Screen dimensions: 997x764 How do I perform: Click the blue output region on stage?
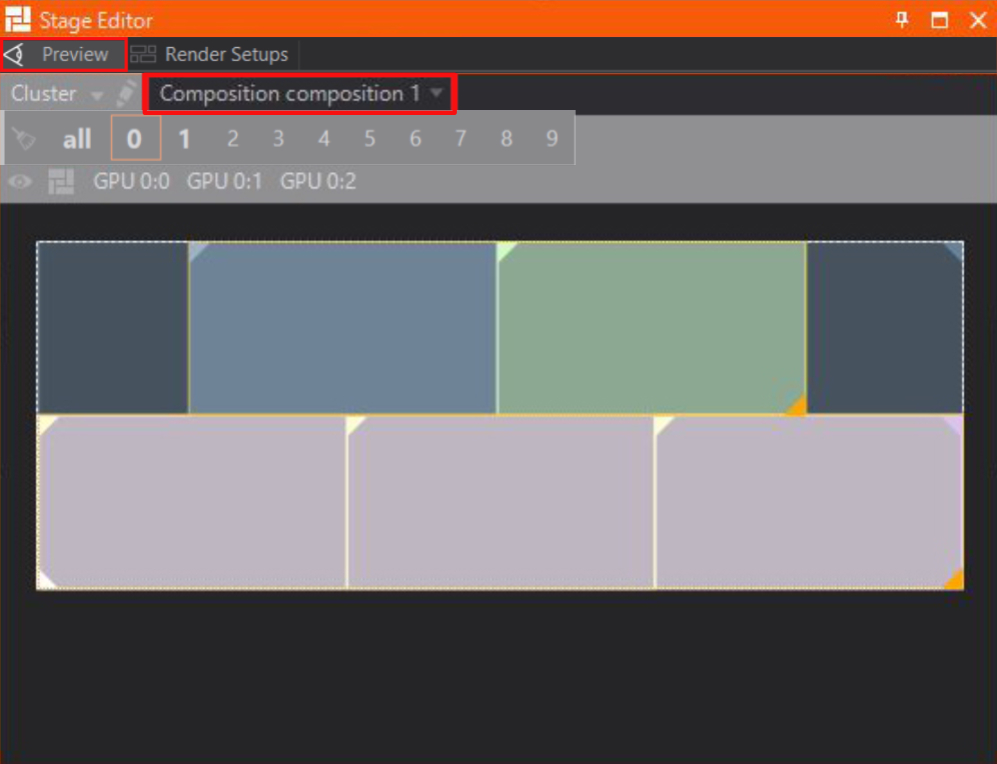point(342,328)
